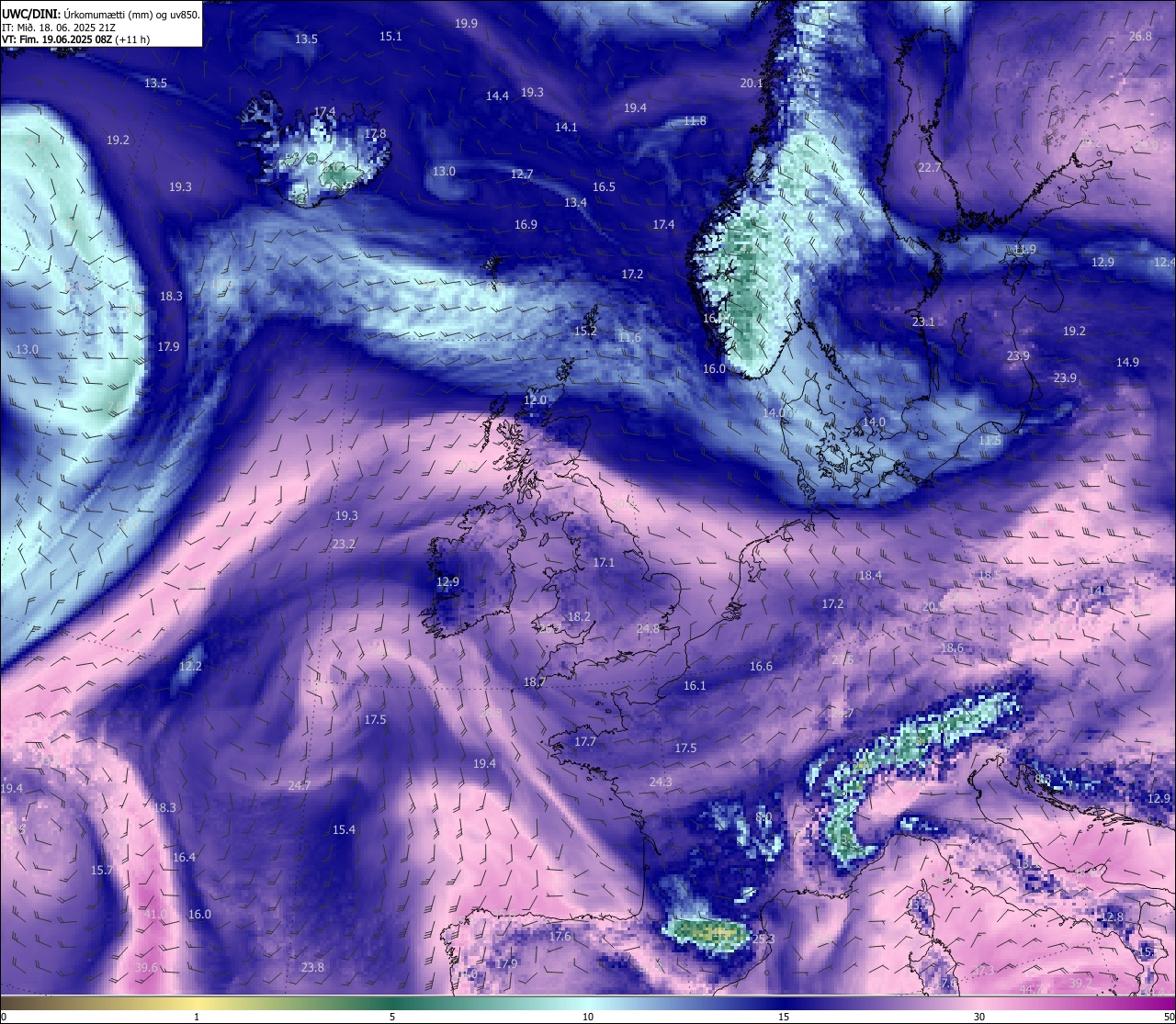The image size is (1176, 1024).
Task: Click the 5 tick on color scale
Action: (x=392, y=1016)
